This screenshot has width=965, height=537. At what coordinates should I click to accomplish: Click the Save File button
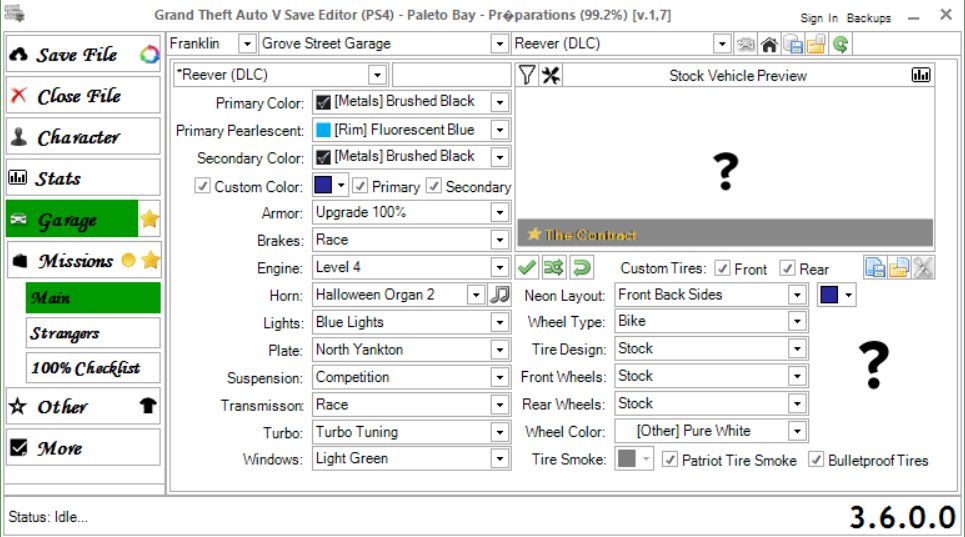(83, 55)
